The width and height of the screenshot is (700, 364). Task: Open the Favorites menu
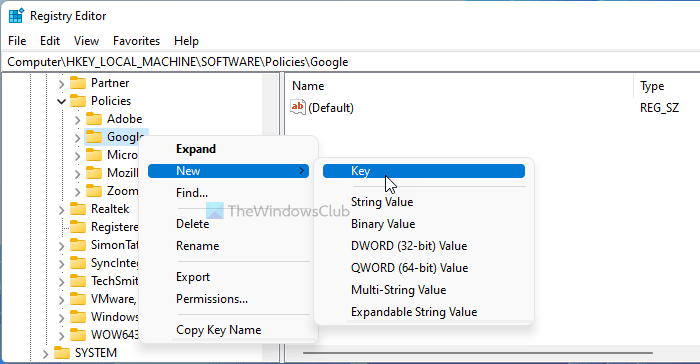pyautogui.click(x=136, y=41)
